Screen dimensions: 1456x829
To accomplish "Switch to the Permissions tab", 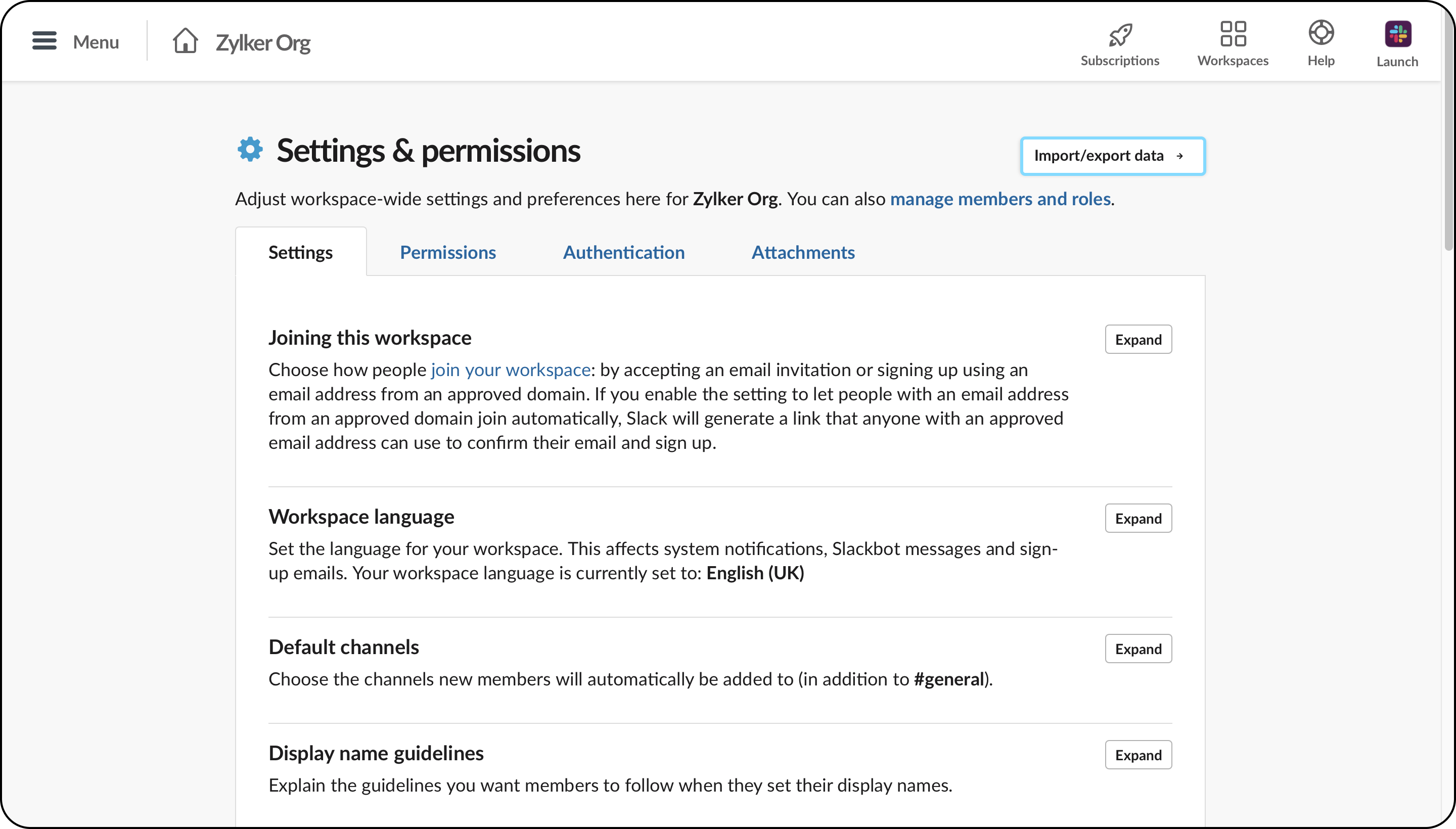I will tap(447, 252).
